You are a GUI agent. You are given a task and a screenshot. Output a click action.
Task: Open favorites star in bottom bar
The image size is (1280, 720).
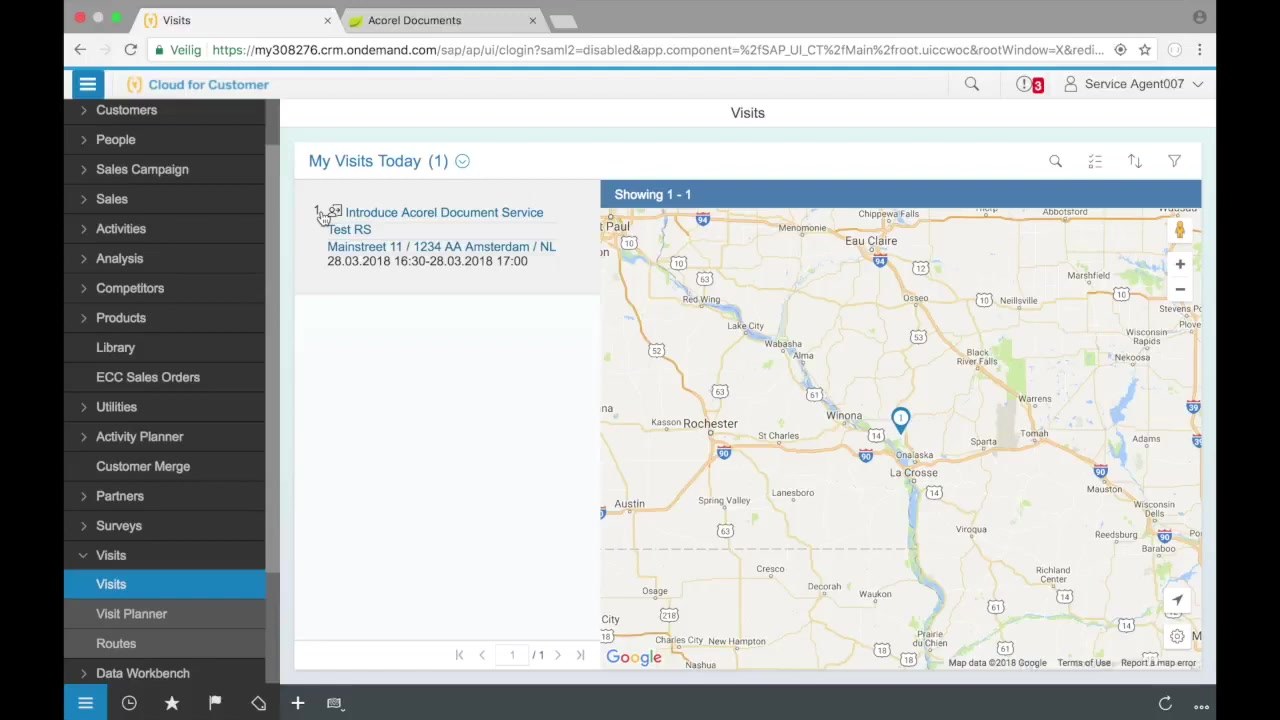click(x=172, y=703)
